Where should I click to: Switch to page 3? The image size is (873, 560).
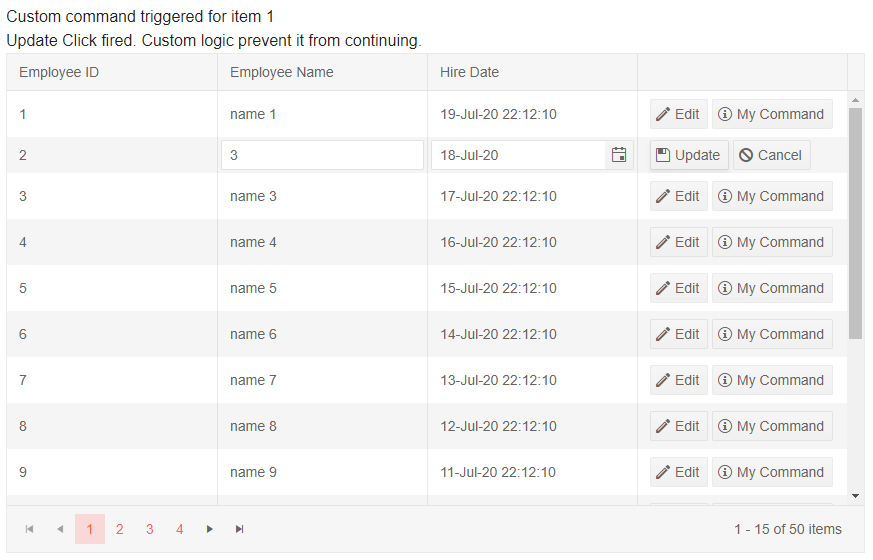tap(149, 529)
